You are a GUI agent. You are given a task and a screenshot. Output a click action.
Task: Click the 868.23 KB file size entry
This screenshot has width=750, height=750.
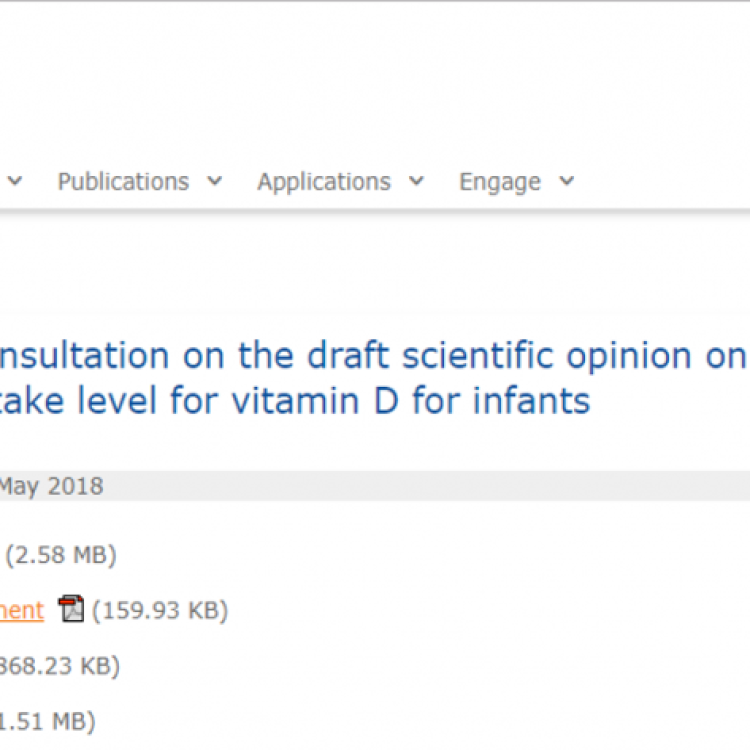click(x=60, y=665)
